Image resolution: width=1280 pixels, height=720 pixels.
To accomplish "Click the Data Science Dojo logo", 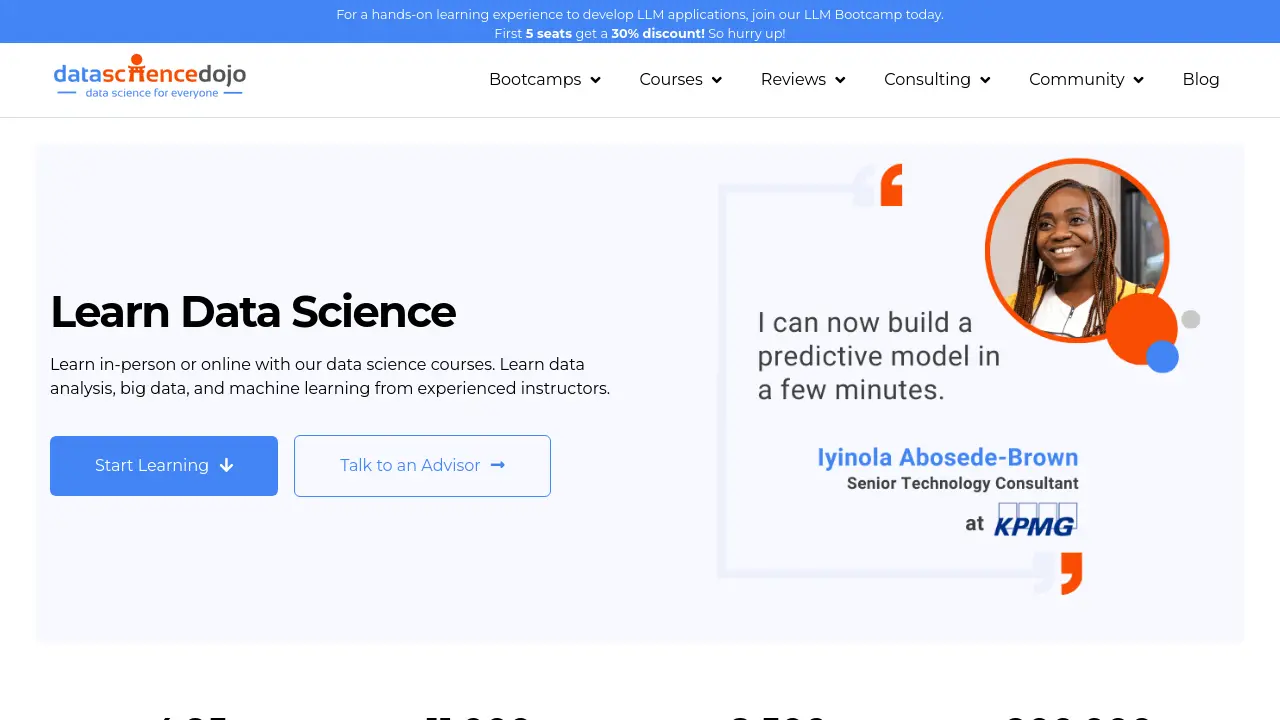I will pos(150,77).
